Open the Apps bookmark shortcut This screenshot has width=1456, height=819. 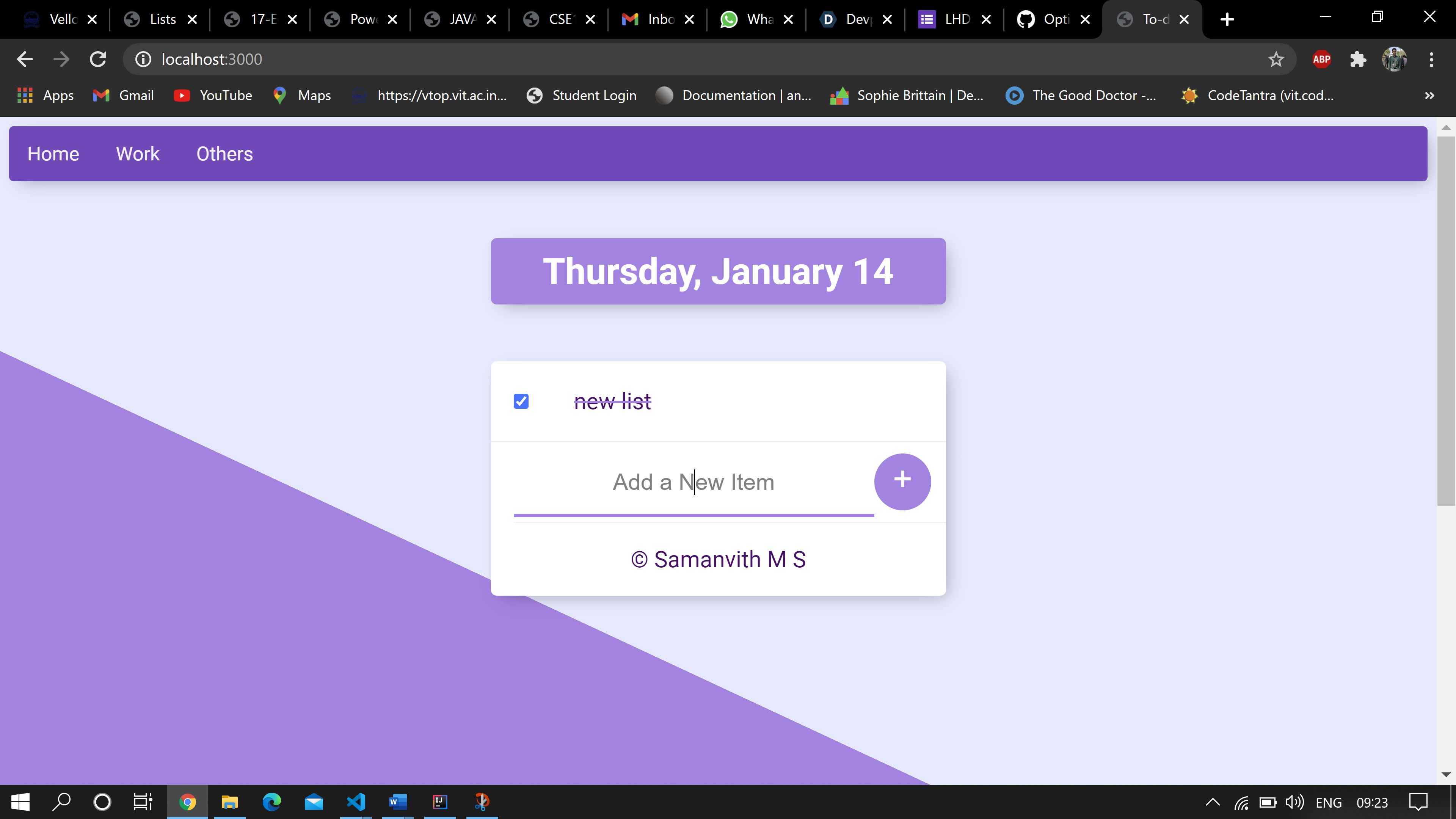[x=45, y=96]
